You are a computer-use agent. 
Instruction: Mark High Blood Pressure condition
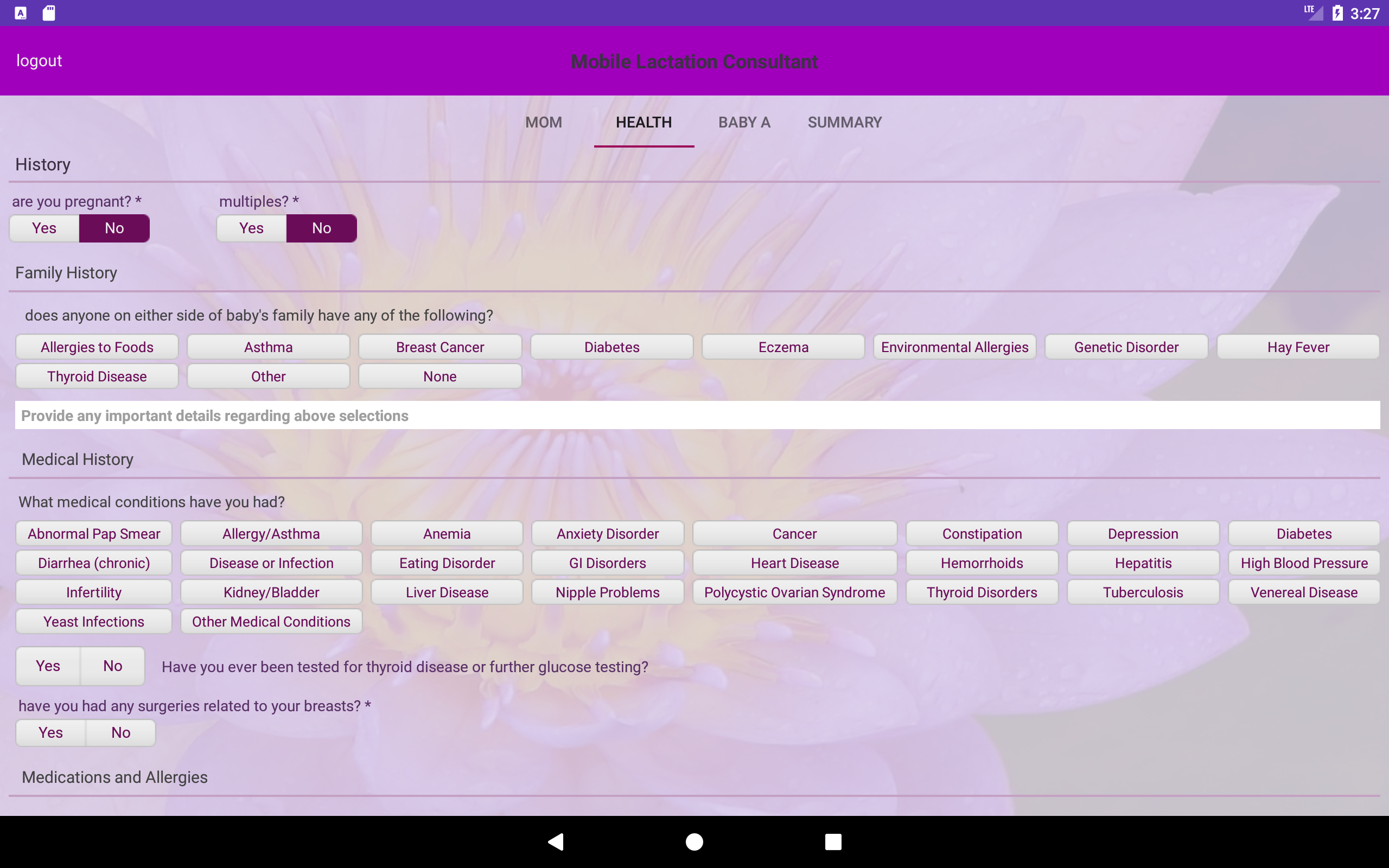point(1304,563)
